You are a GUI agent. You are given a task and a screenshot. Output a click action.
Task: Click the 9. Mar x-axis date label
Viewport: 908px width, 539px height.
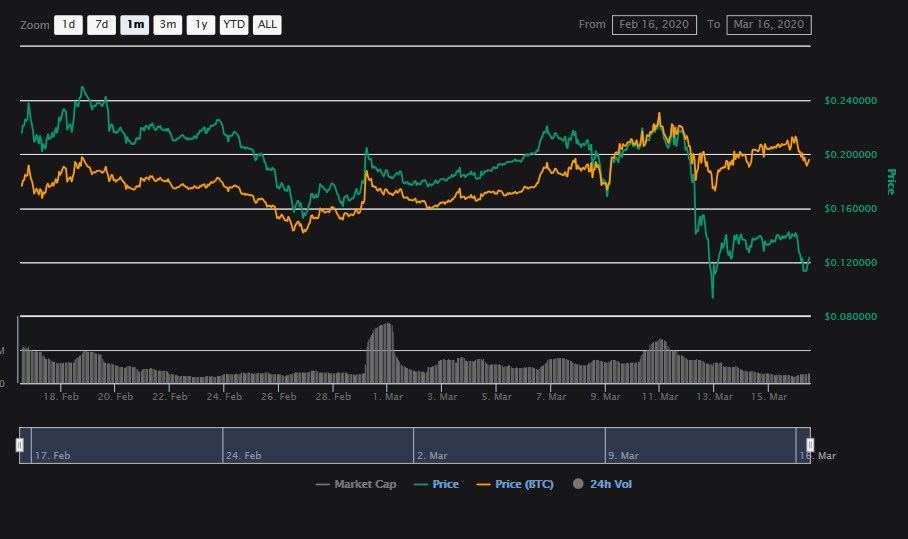pyautogui.click(x=605, y=397)
